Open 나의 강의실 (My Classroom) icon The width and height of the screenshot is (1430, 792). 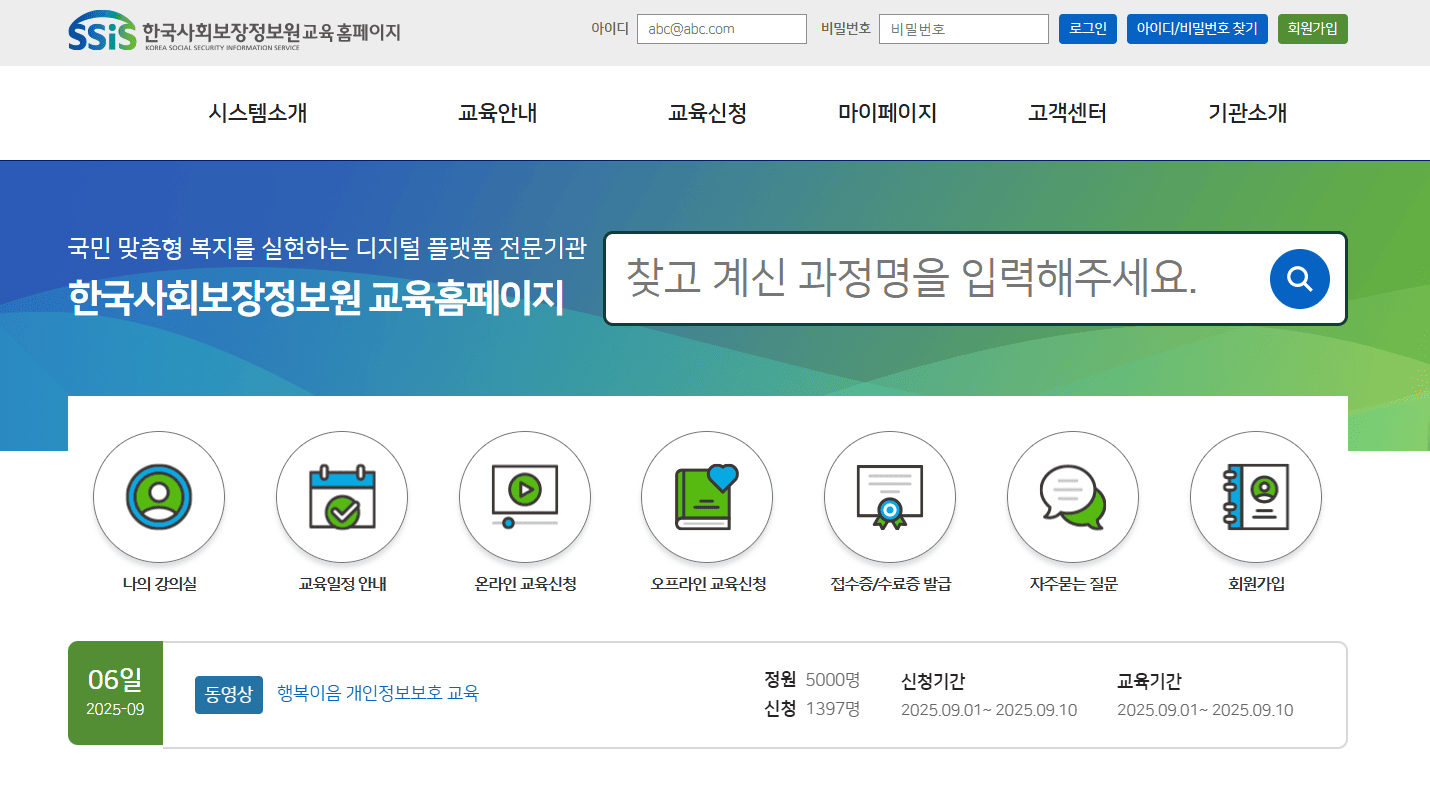point(158,496)
